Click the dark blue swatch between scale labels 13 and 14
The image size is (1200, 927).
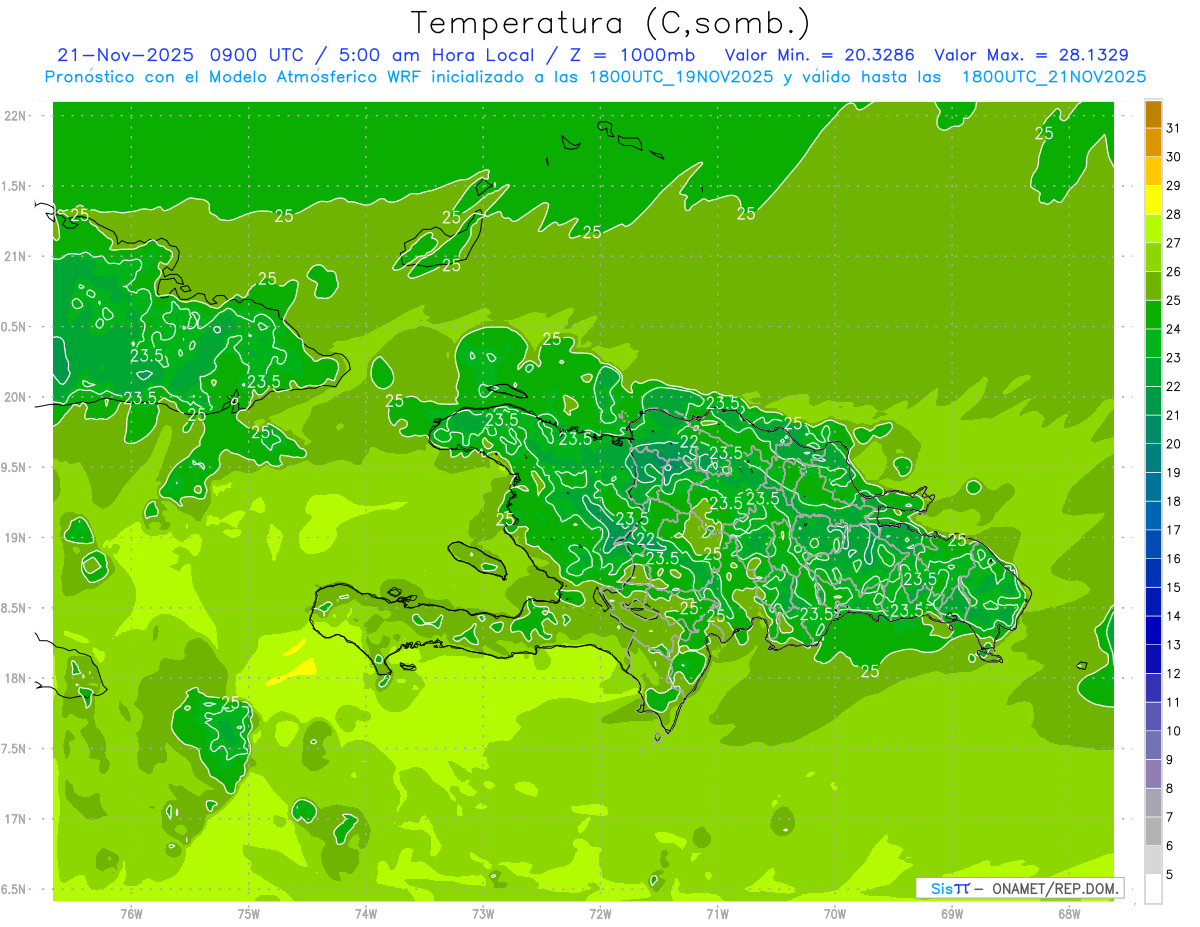(1153, 631)
